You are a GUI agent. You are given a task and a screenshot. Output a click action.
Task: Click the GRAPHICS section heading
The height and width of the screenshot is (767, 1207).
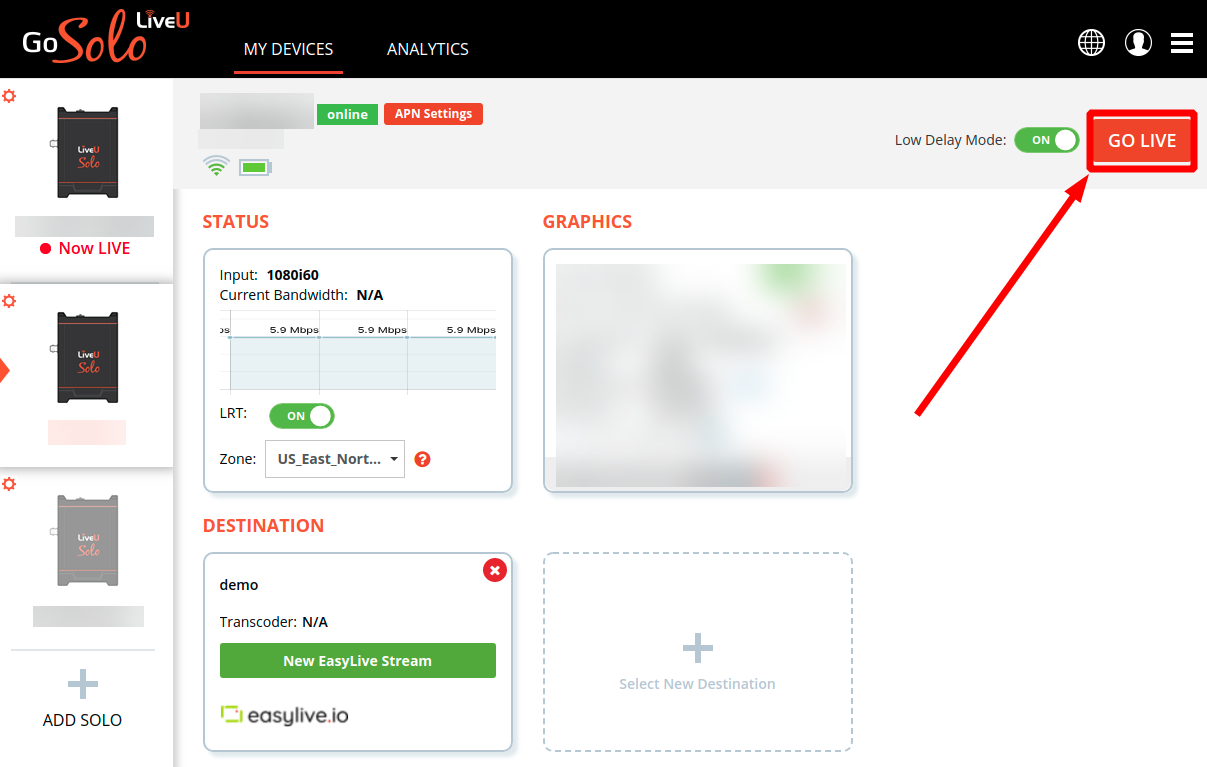(x=587, y=222)
